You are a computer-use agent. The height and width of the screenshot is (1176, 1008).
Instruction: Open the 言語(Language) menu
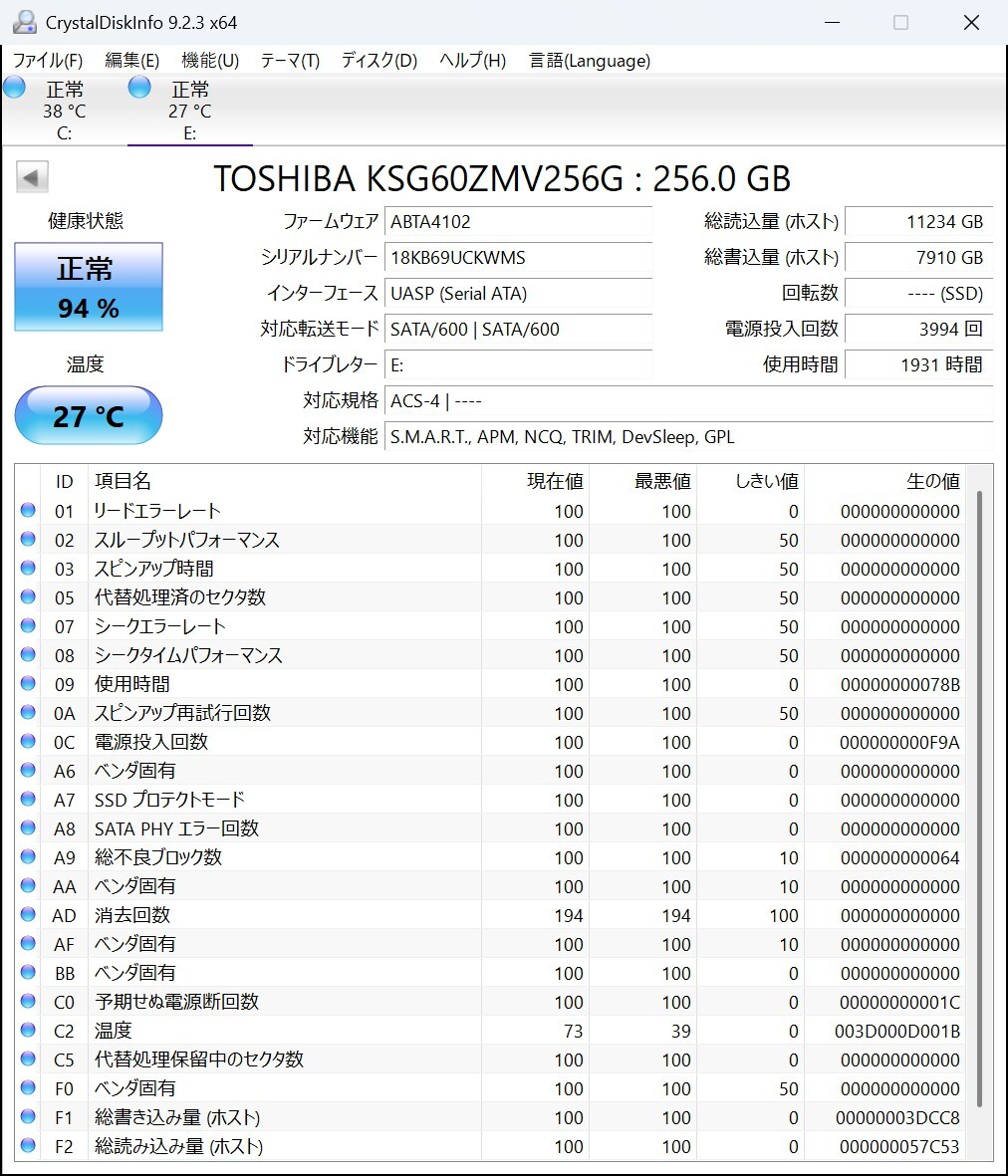590,60
